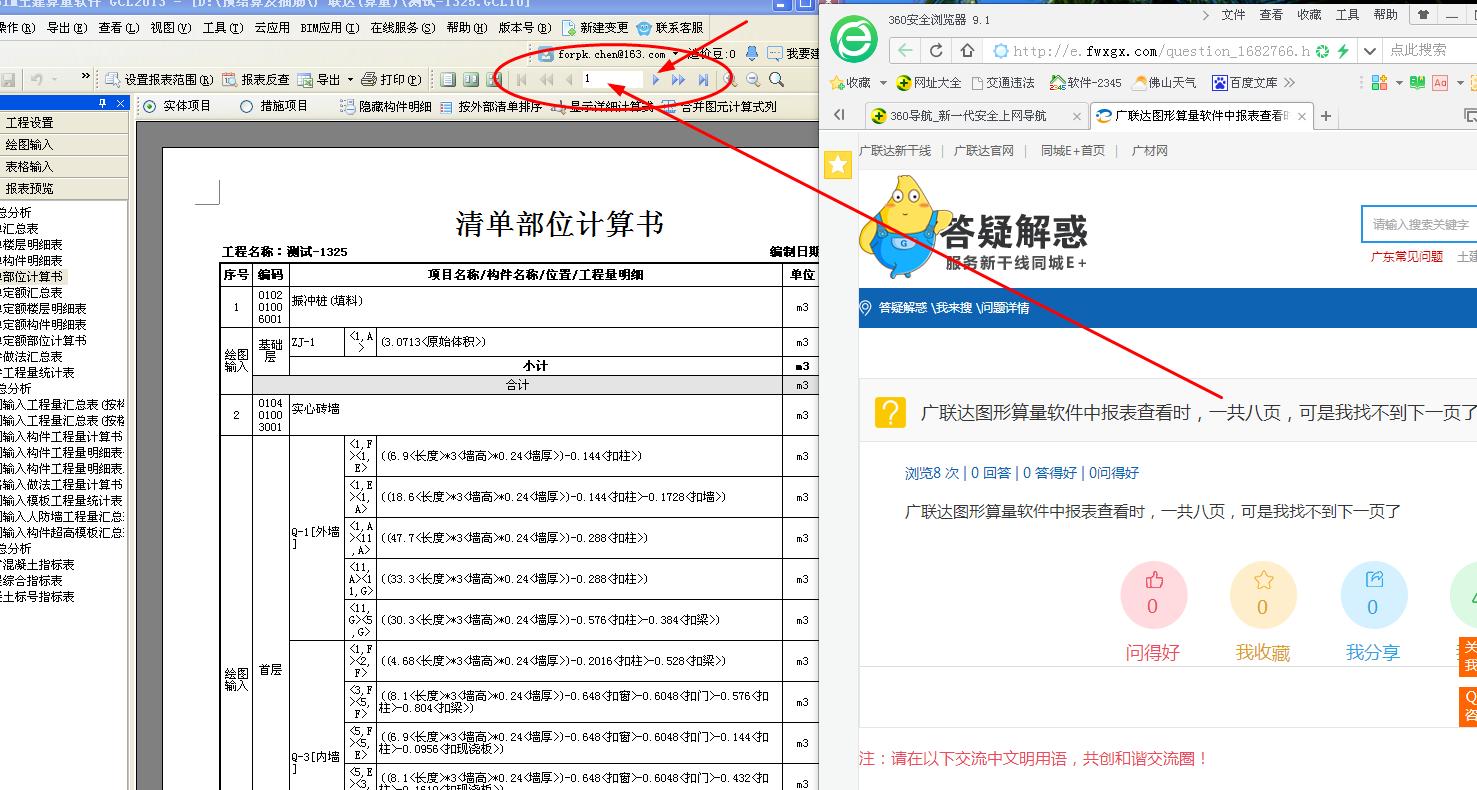
Task: Click 我收藏 star circle
Action: pyautogui.click(x=1263, y=596)
